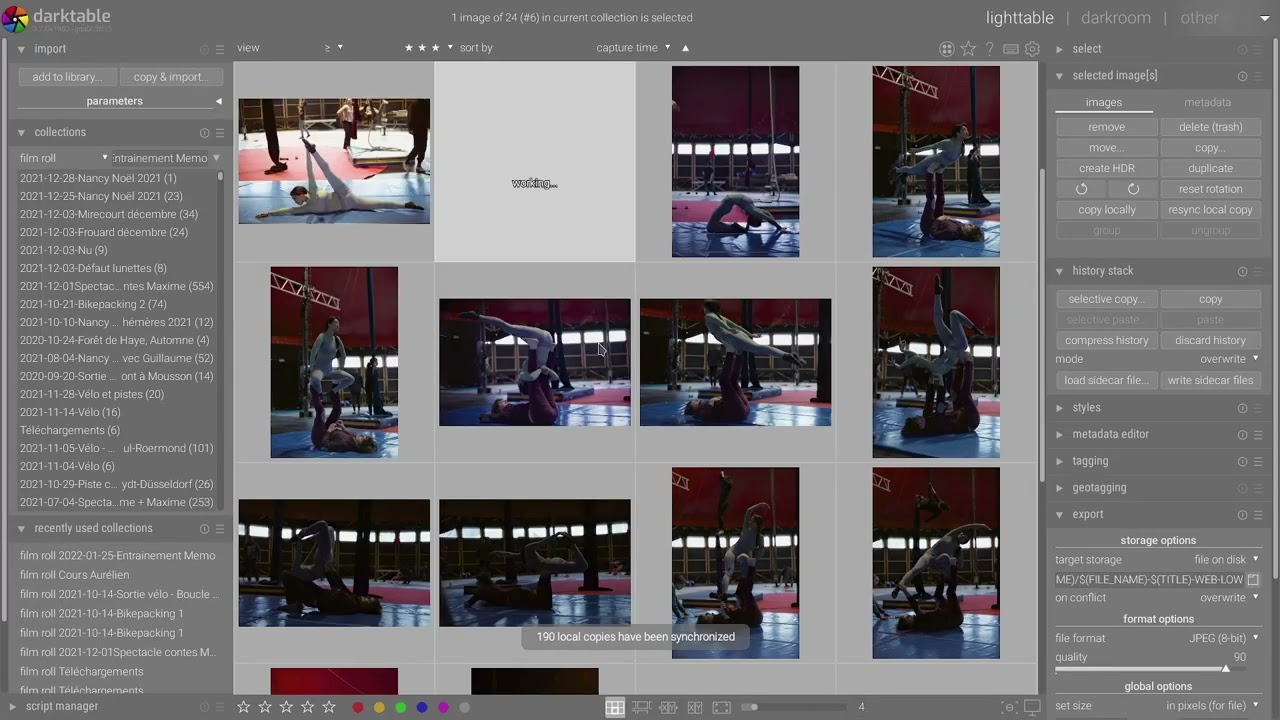Expand the tagging module
Screen dimensions: 1280x720
click(x=1090, y=461)
